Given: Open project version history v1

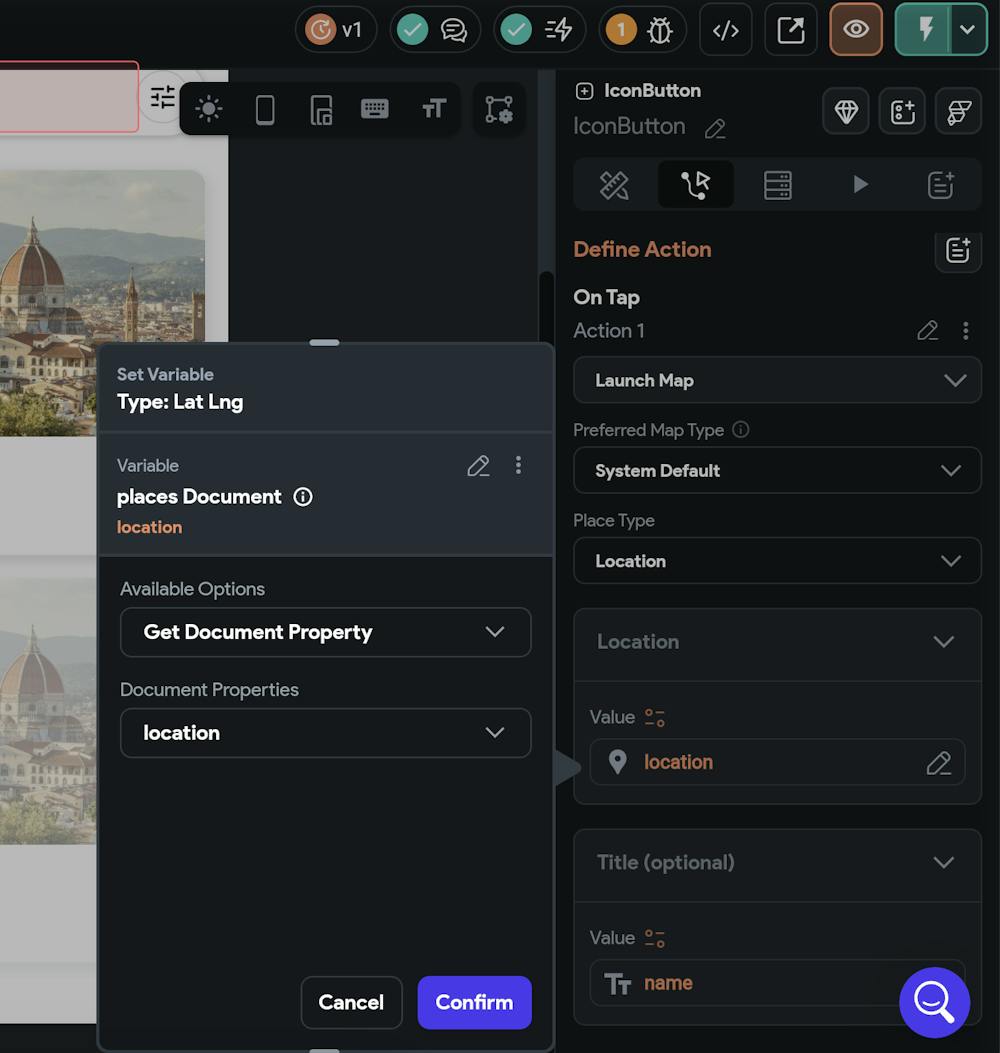Looking at the screenshot, I should tap(336, 30).
